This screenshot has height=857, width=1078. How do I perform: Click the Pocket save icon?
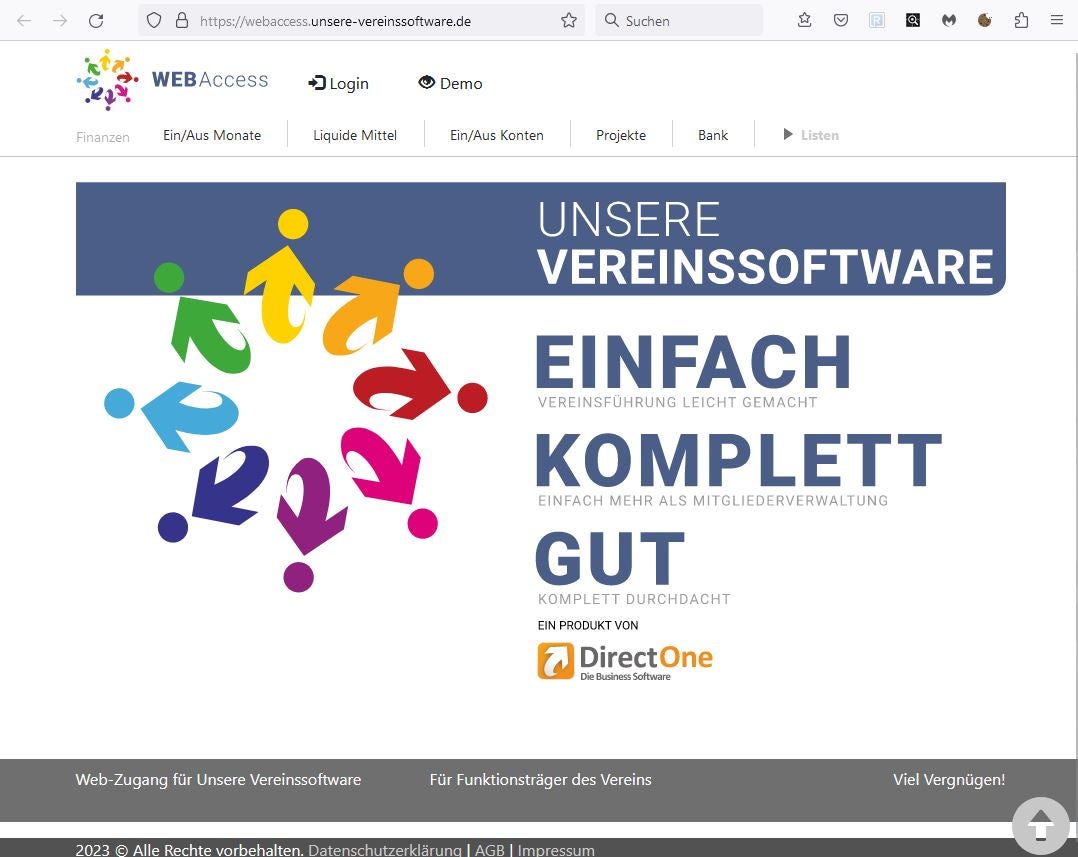tap(841, 21)
